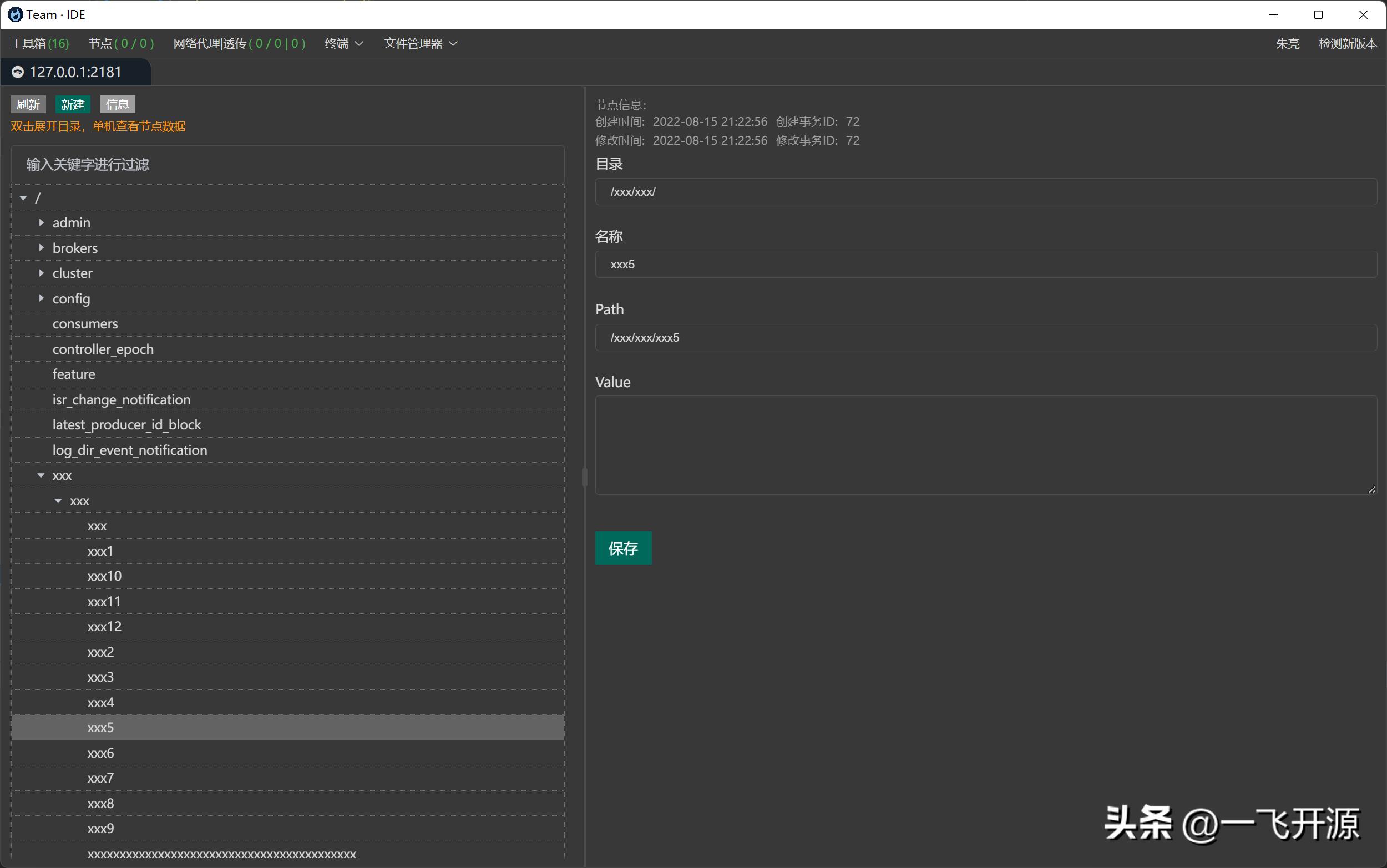Viewport: 1387px width, 868px height.
Task: Open the 文件管理器 dropdown menu
Action: click(420, 44)
